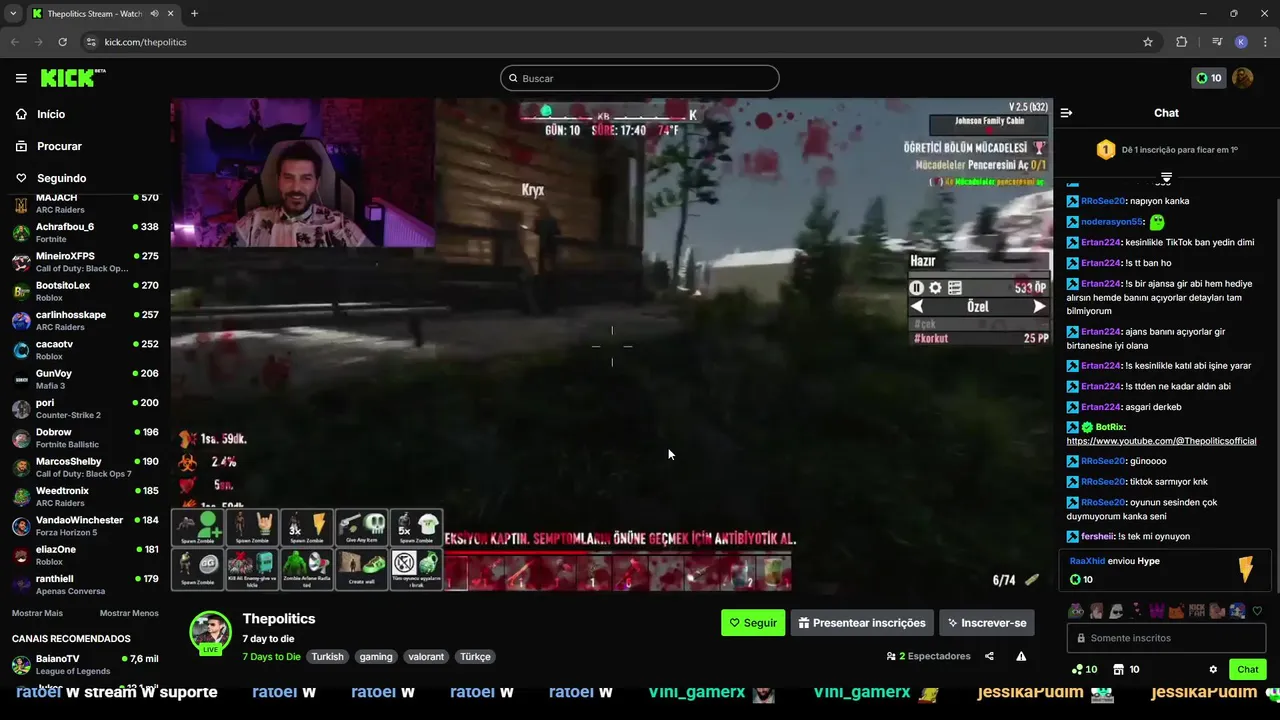Open MineiroXFPS channel in sidebar
Image resolution: width=1280 pixels, height=720 pixels.
(x=85, y=262)
